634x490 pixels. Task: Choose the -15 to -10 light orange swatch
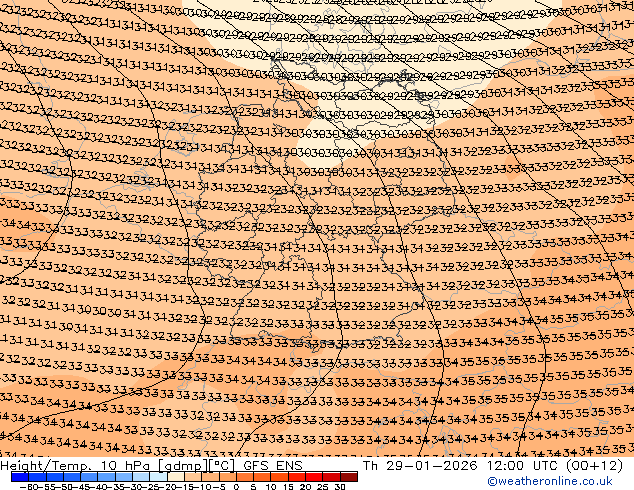click(x=193, y=477)
